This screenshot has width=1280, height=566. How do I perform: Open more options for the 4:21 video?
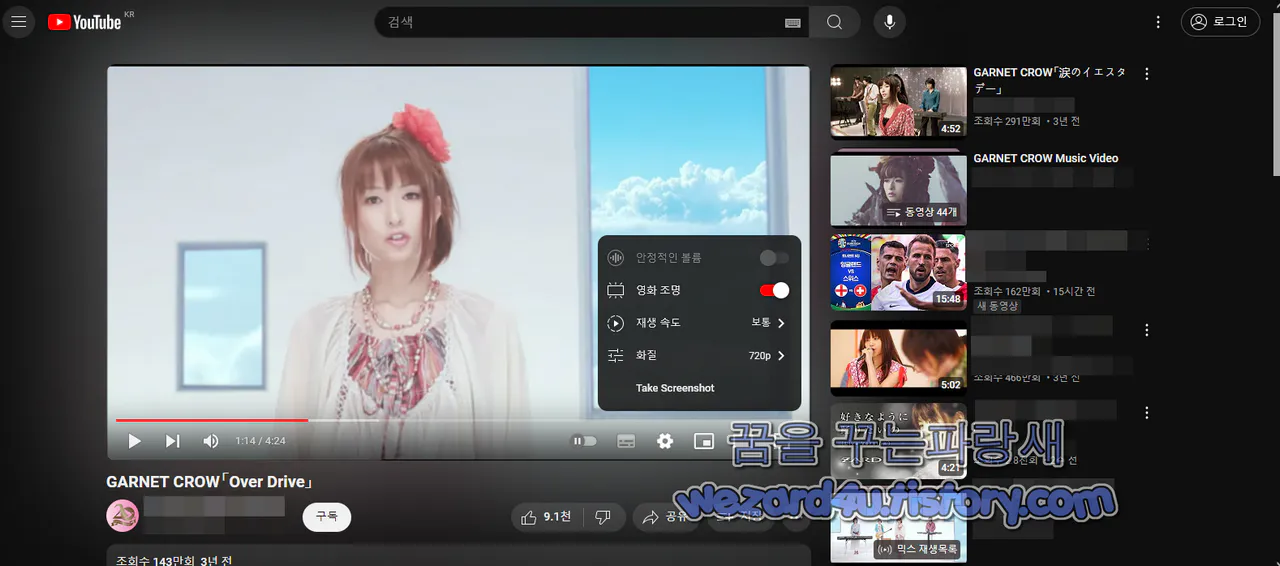coord(1147,413)
